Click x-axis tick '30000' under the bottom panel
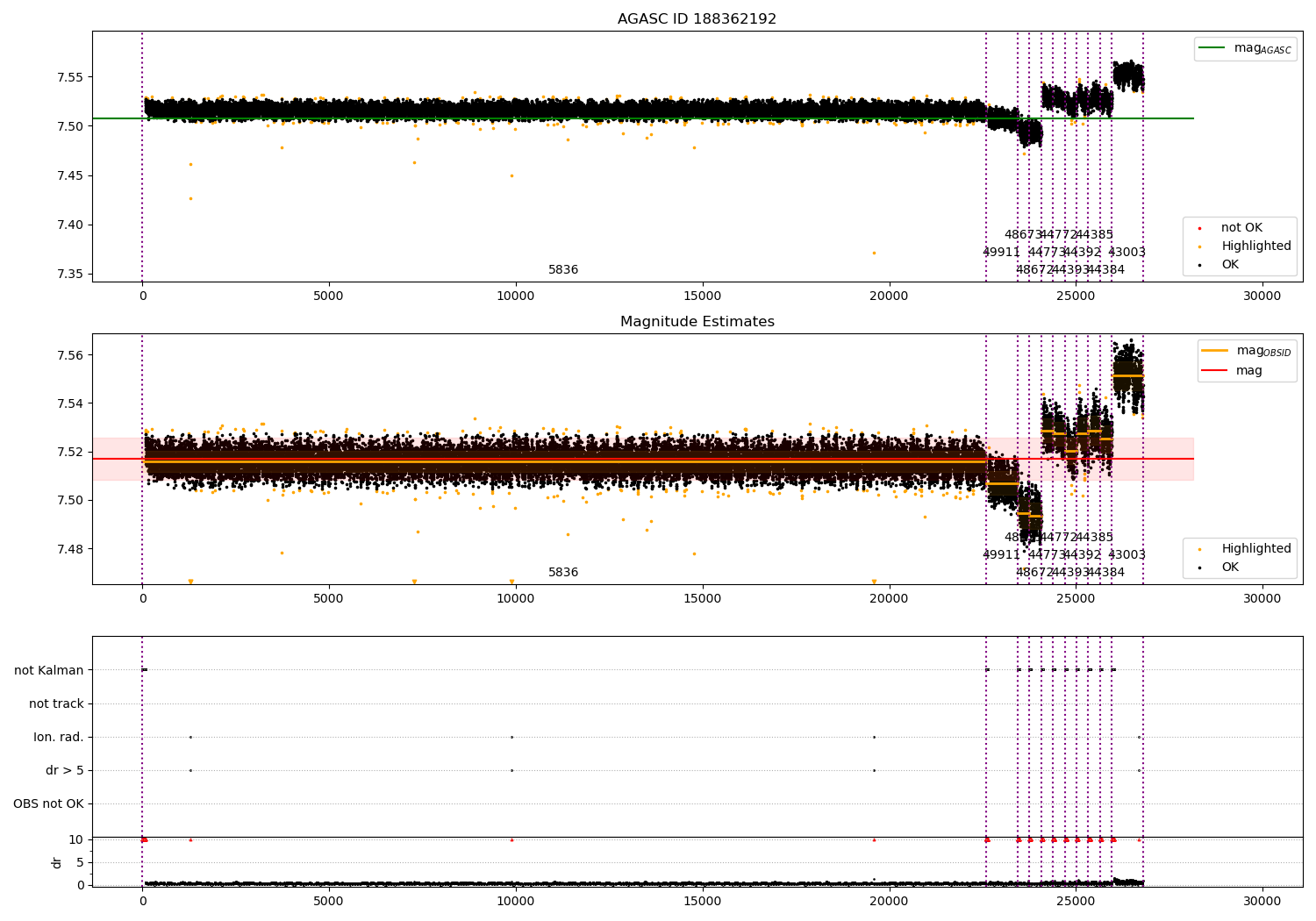 tap(1262, 902)
